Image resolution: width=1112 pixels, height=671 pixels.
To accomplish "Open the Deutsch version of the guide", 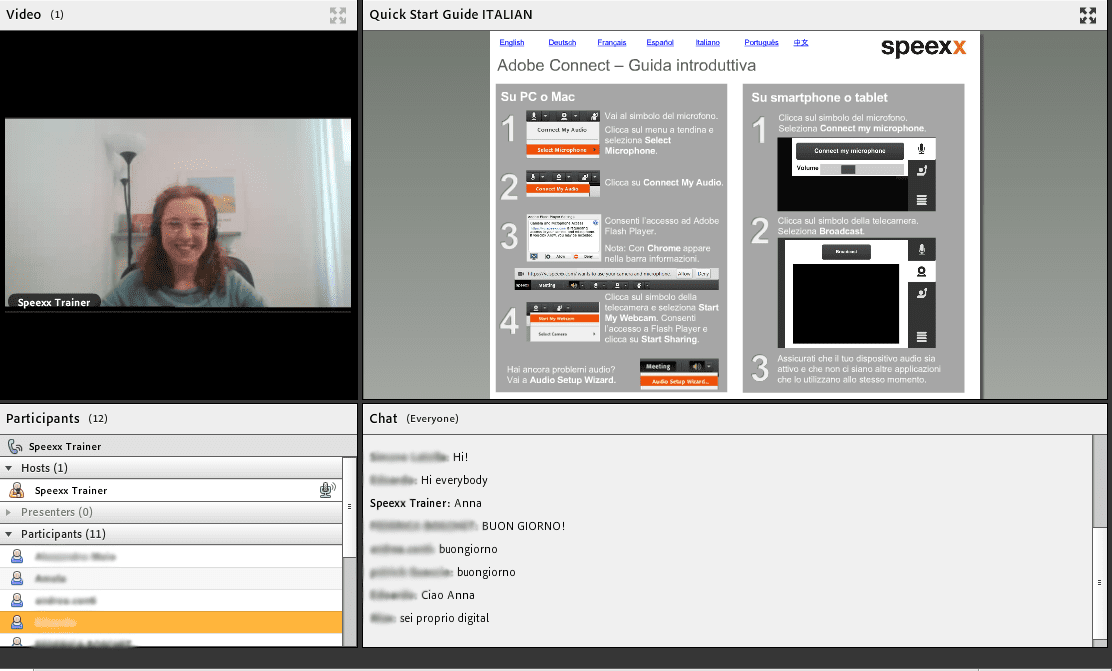I will 562,43.
